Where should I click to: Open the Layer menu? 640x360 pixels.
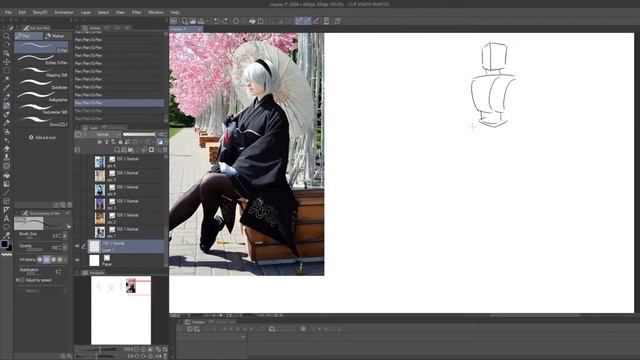click(86, 12)
